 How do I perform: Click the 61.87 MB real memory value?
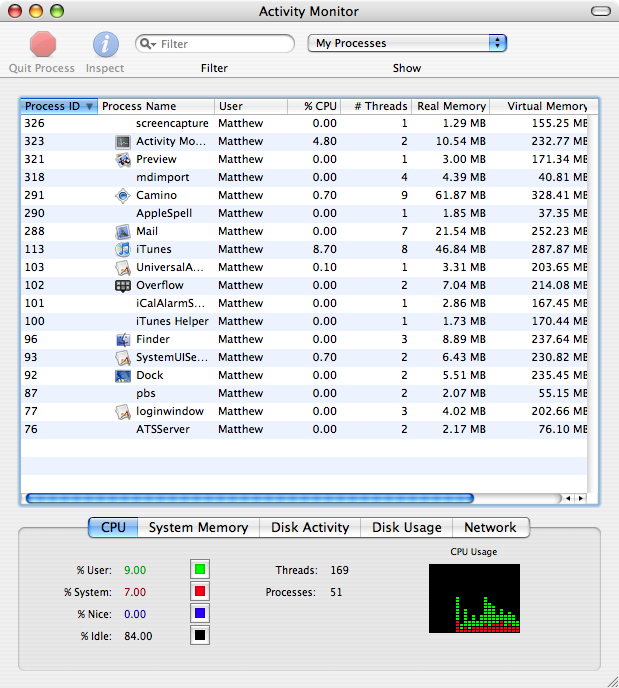click(x=460, y=195)
